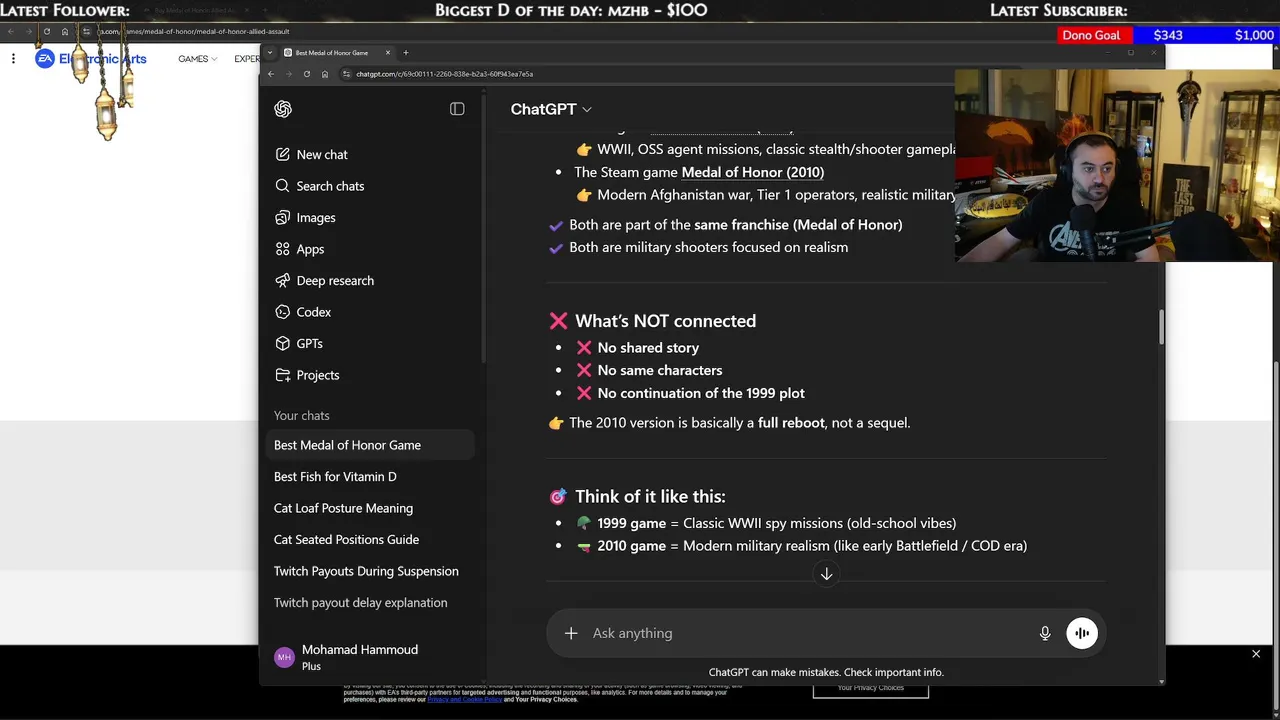Go back in the ChatGPT browser window

(x=270, y=74)
